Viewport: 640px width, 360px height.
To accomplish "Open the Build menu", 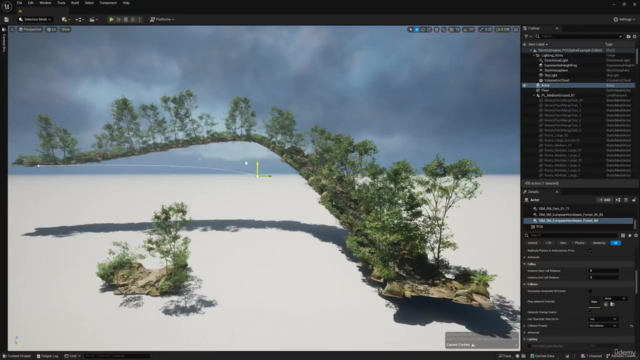I will (x=75, y=3).
